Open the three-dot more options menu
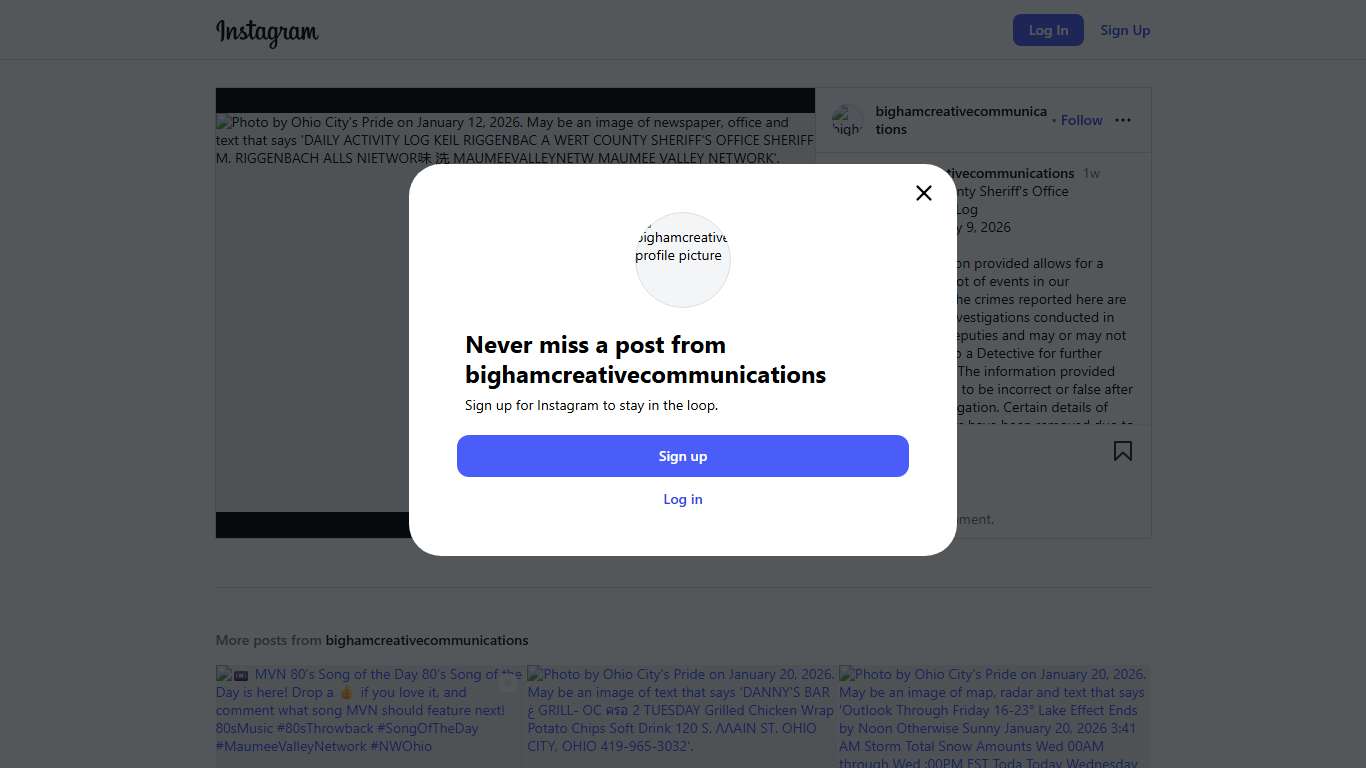Viewport: 1366px width, 768px height. [1123, 120]
